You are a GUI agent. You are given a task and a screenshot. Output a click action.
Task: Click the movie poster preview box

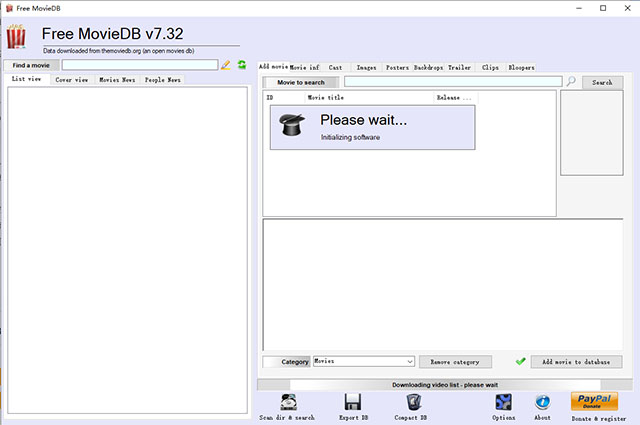pyautogui.click(x=592, y=133)
